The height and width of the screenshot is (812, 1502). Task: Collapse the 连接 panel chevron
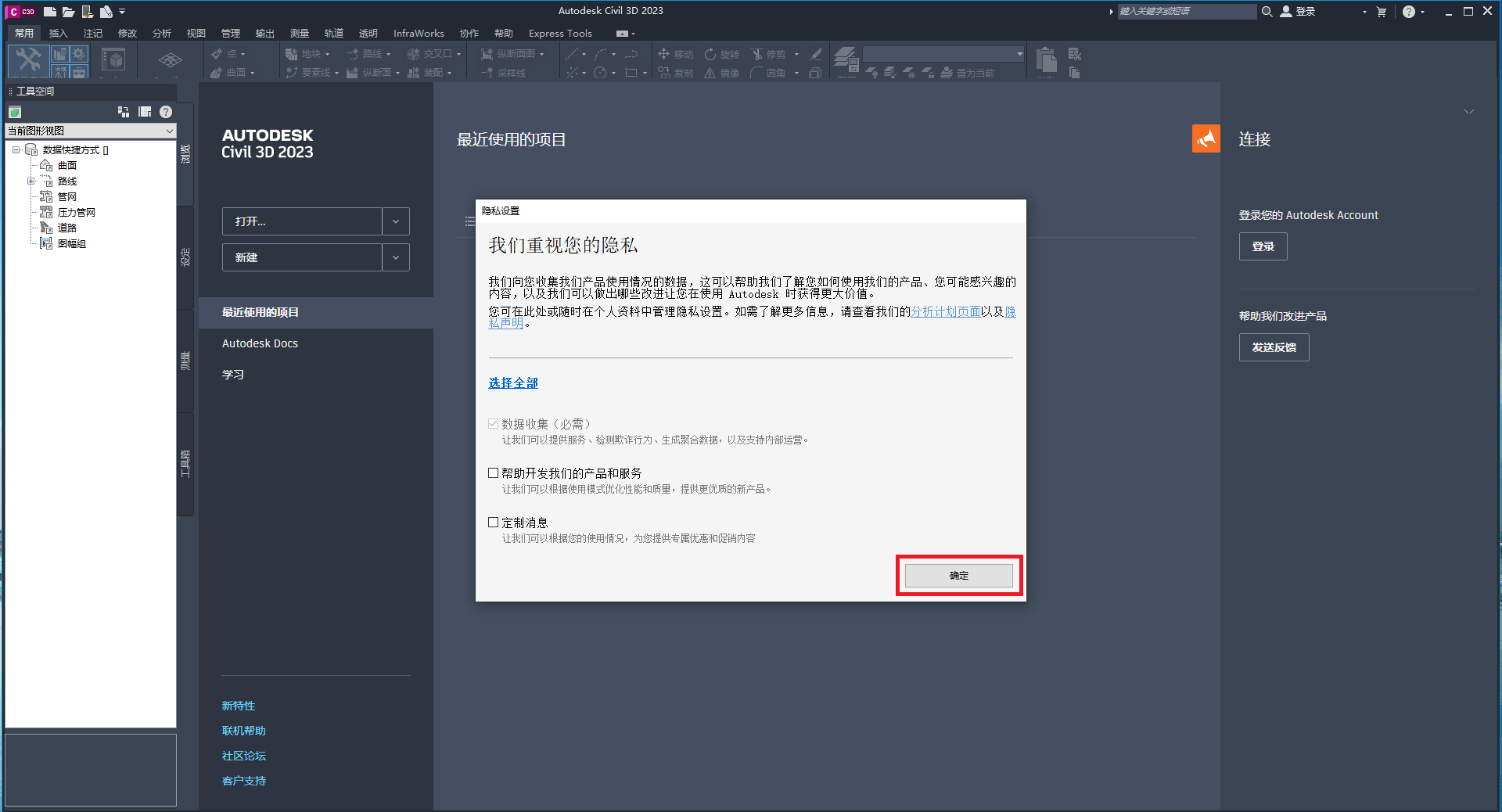click(x=1469, y=112)
